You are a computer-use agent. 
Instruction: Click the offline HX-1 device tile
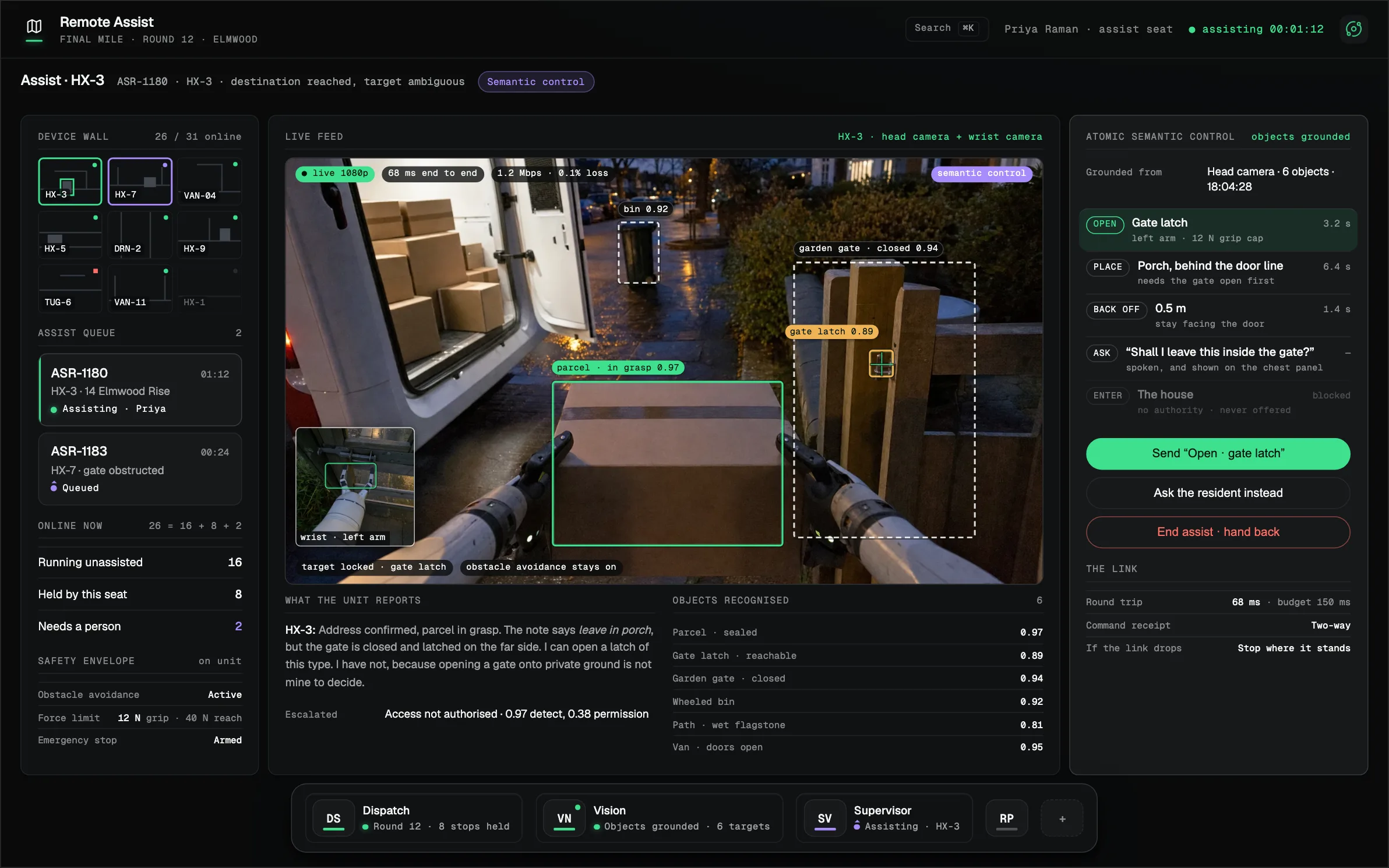click(x=209, y=288)
